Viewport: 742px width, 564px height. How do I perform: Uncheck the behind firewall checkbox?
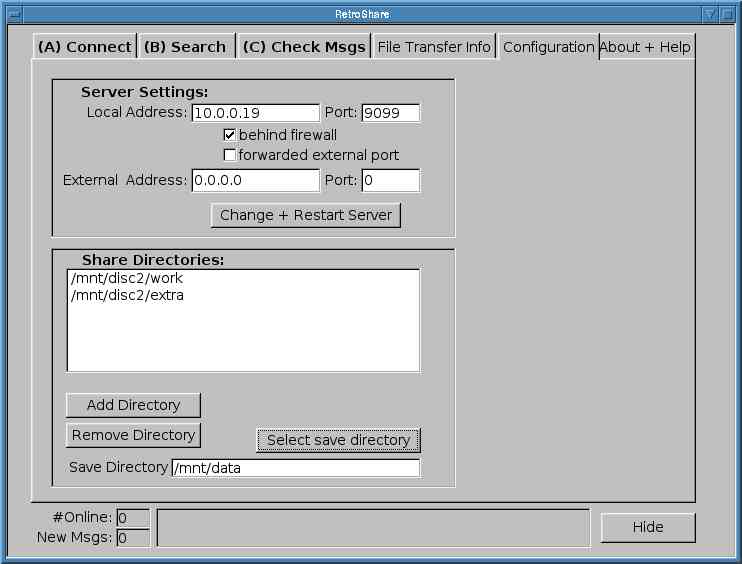click(x=229, y=135)
